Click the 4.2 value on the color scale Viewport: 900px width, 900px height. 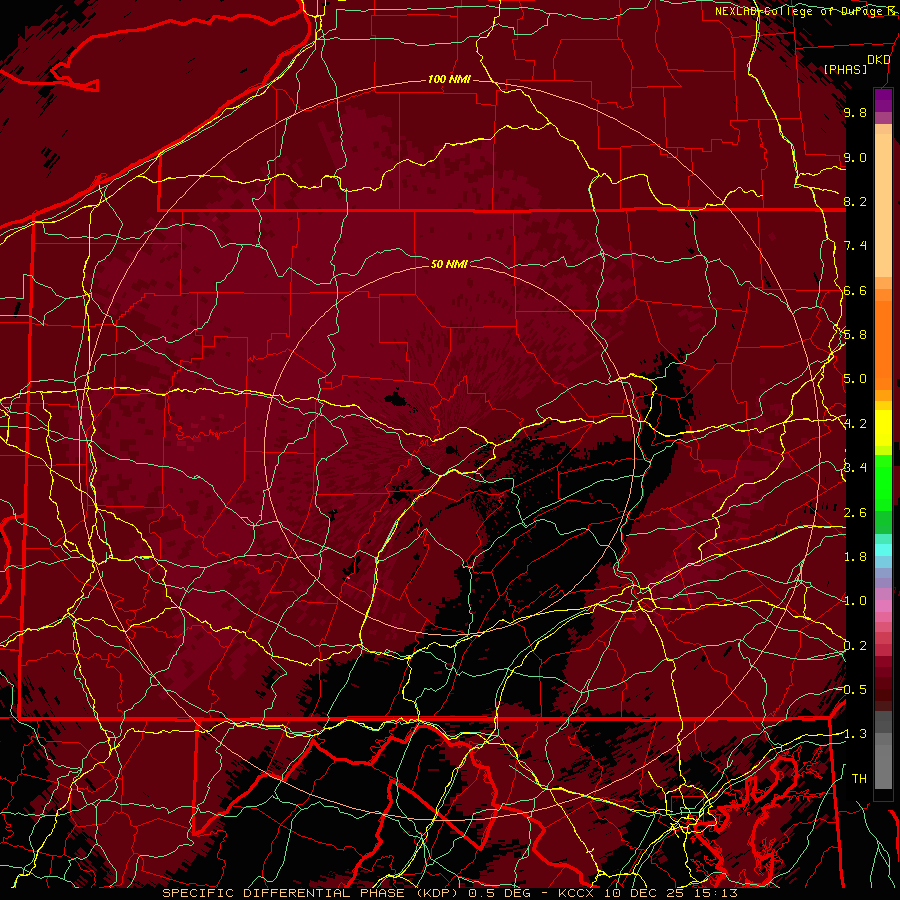[855, 424]
